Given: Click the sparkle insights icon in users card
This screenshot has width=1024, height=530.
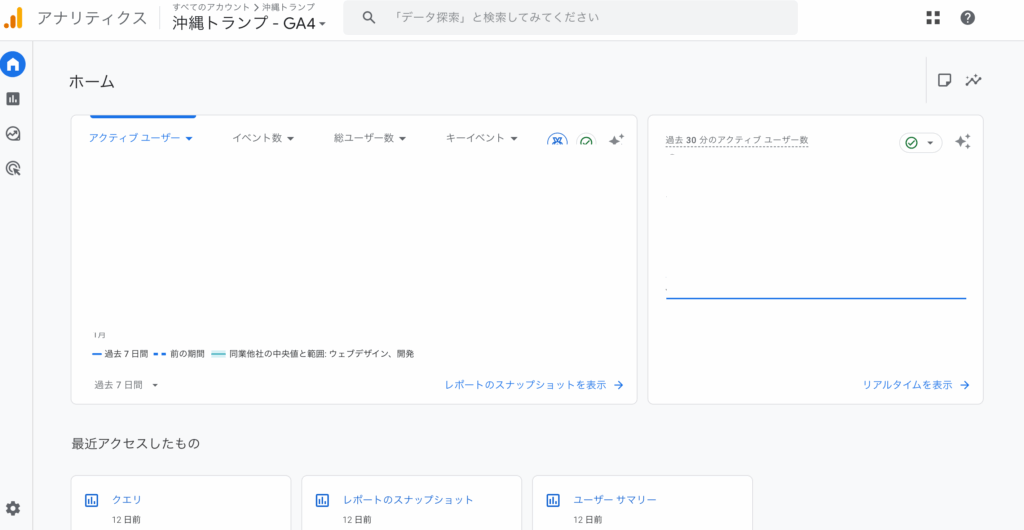Looking at the screenshot, I should pyautogui.click(x=616, y=139).
